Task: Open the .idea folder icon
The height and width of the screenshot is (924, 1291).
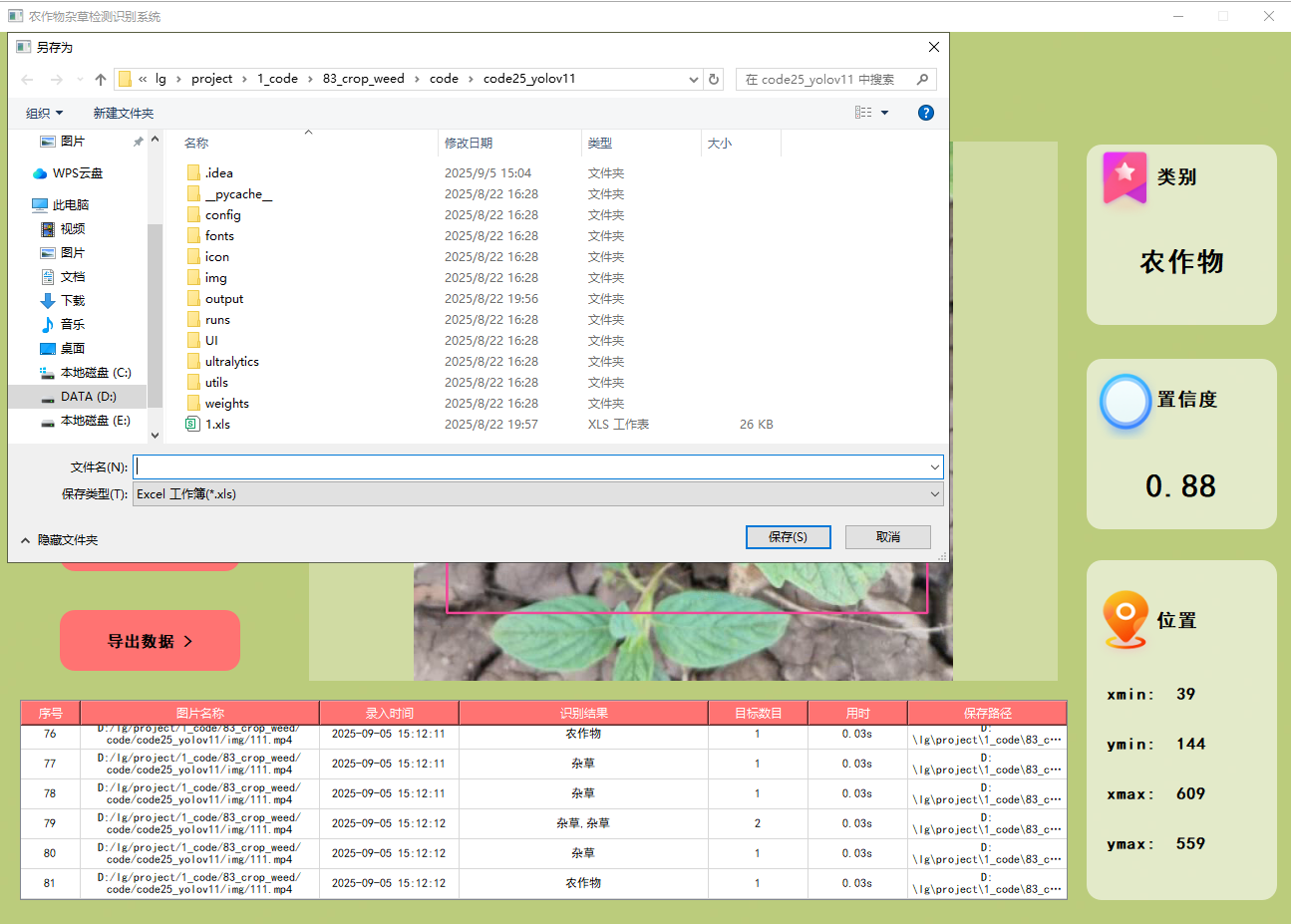Action: (x=193, y=172)
